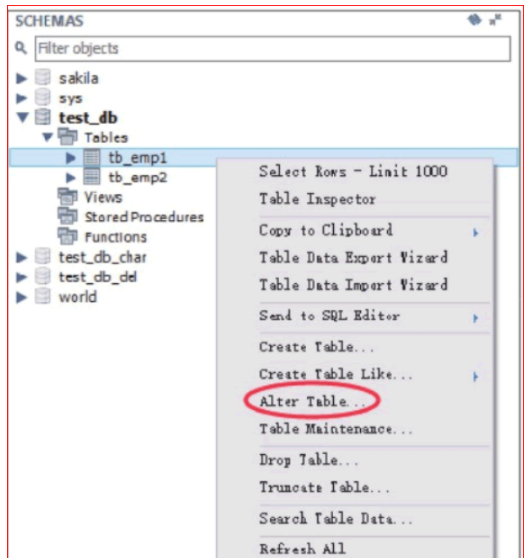
Task: Select the test_db_char schema name
Action: point(103,257)
